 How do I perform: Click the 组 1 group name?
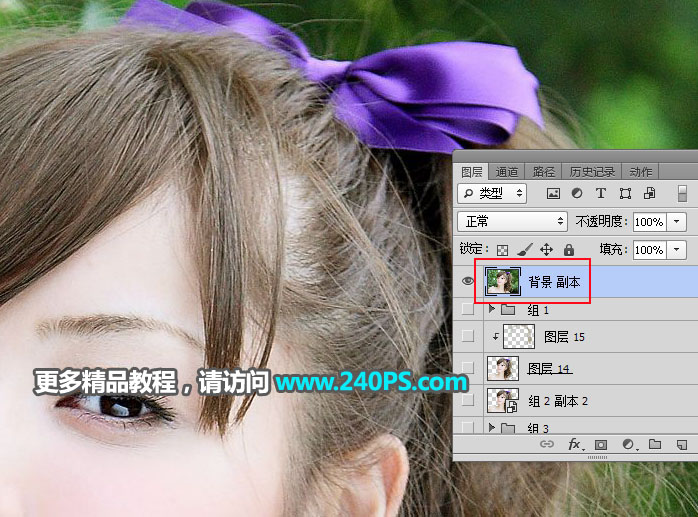538,309
